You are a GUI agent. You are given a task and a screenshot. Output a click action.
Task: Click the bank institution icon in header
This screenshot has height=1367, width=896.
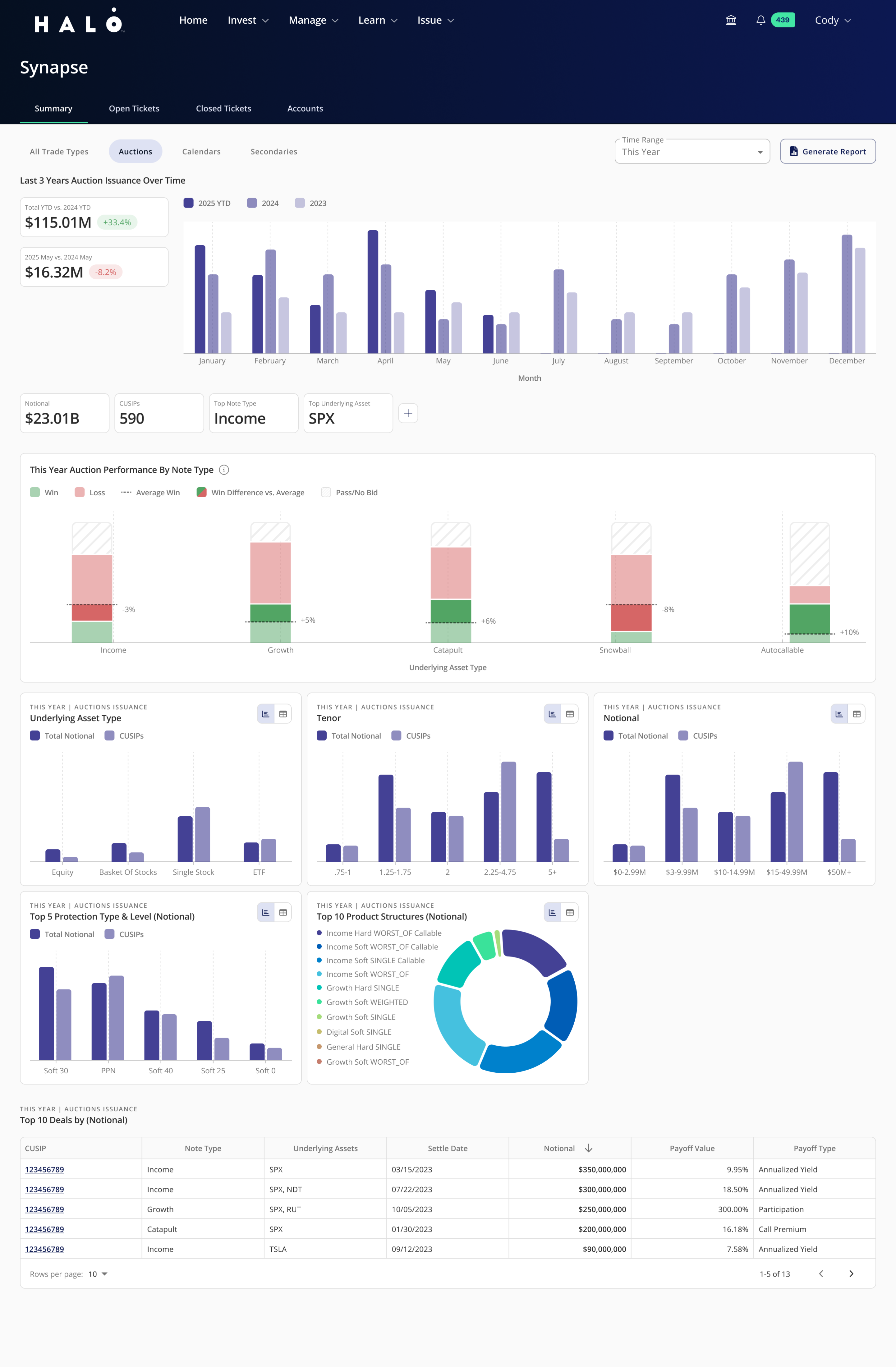(x=730, y=20)
